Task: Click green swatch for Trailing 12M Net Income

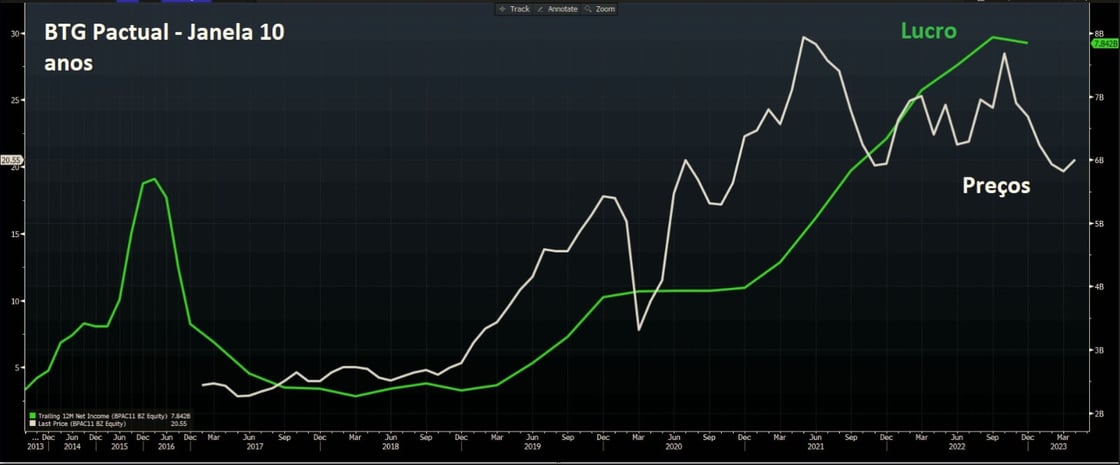Action: 31,415
